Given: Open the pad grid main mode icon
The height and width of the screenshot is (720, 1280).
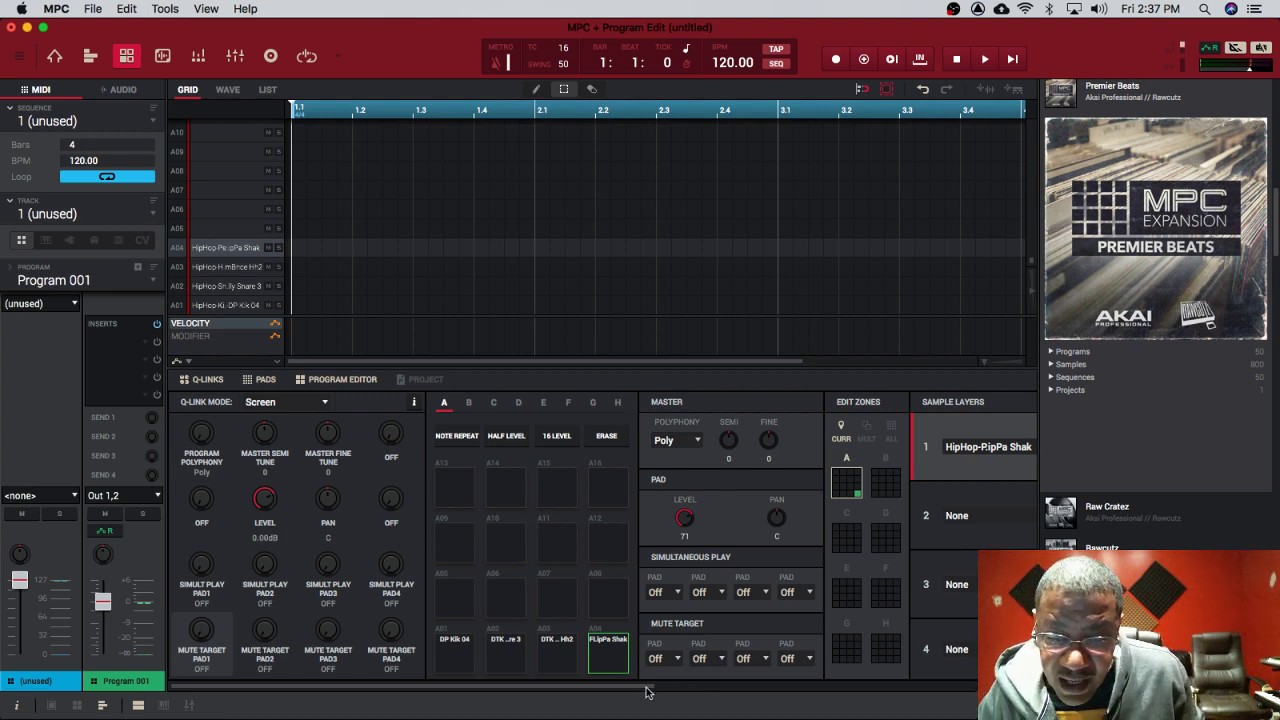Looking at the screenshot, I should coord(126,57).
